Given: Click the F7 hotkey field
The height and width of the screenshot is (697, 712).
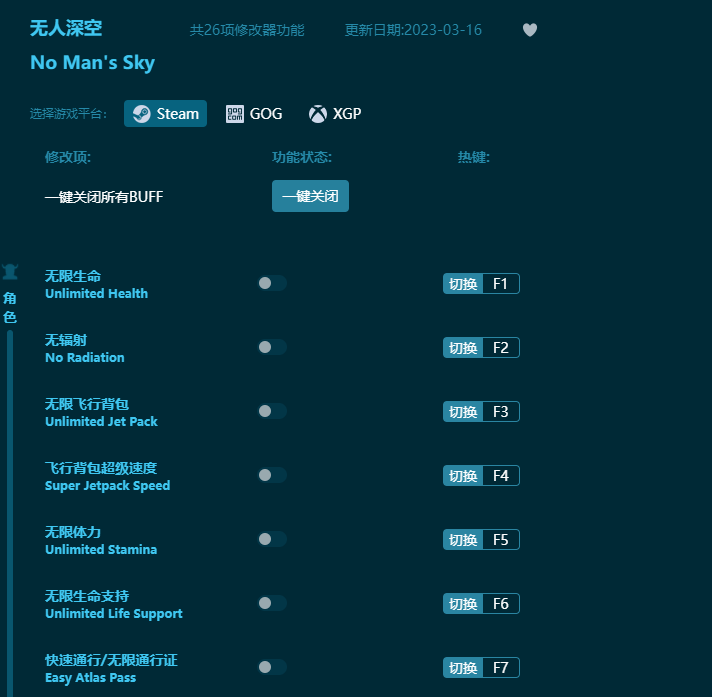Looking at the screenshot, I should point(500,668).
